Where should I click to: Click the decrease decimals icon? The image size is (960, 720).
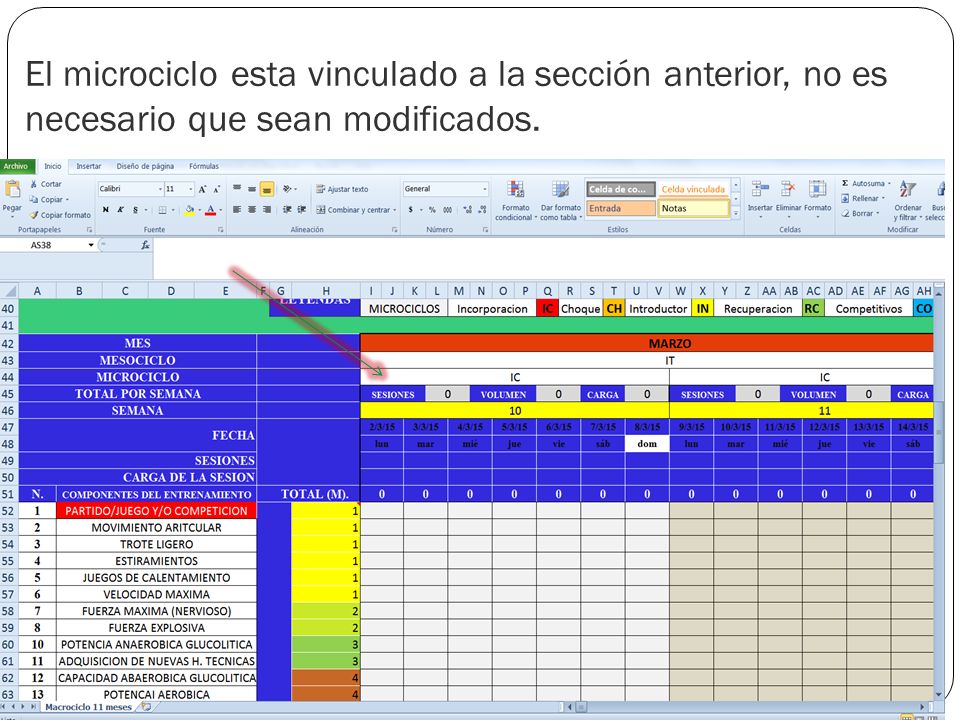[x=482, y=209]
